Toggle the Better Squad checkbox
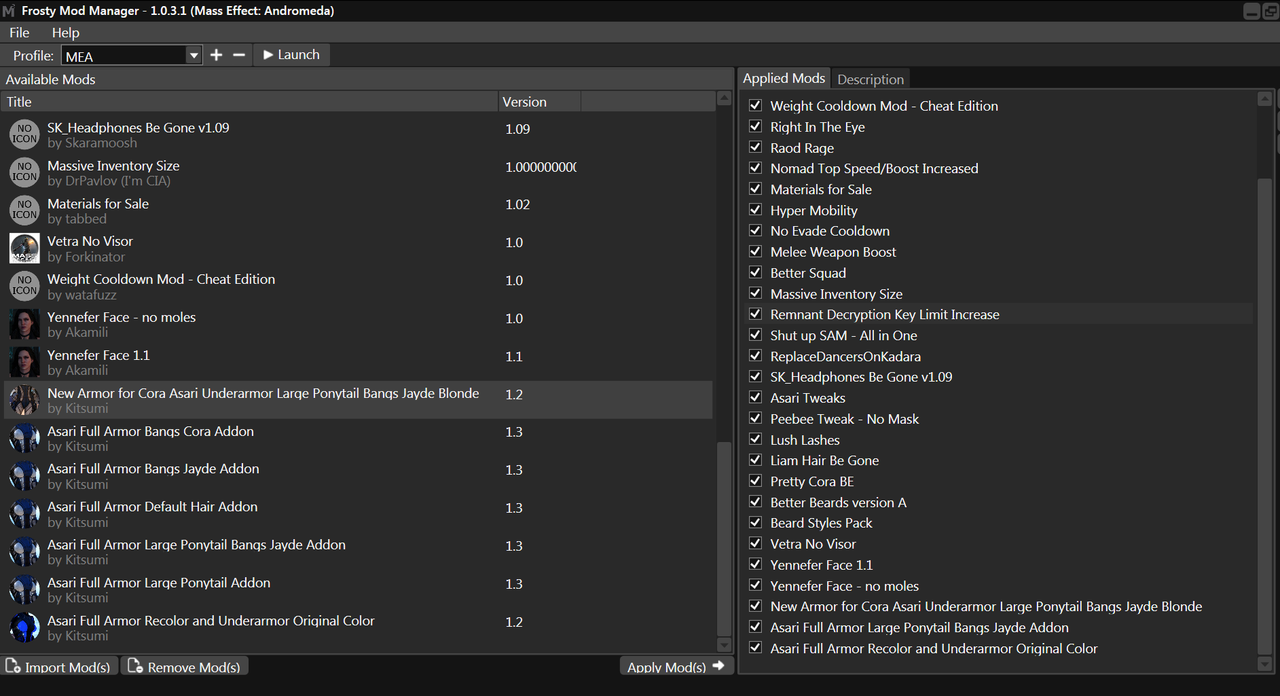 click(x=755, y=272)
